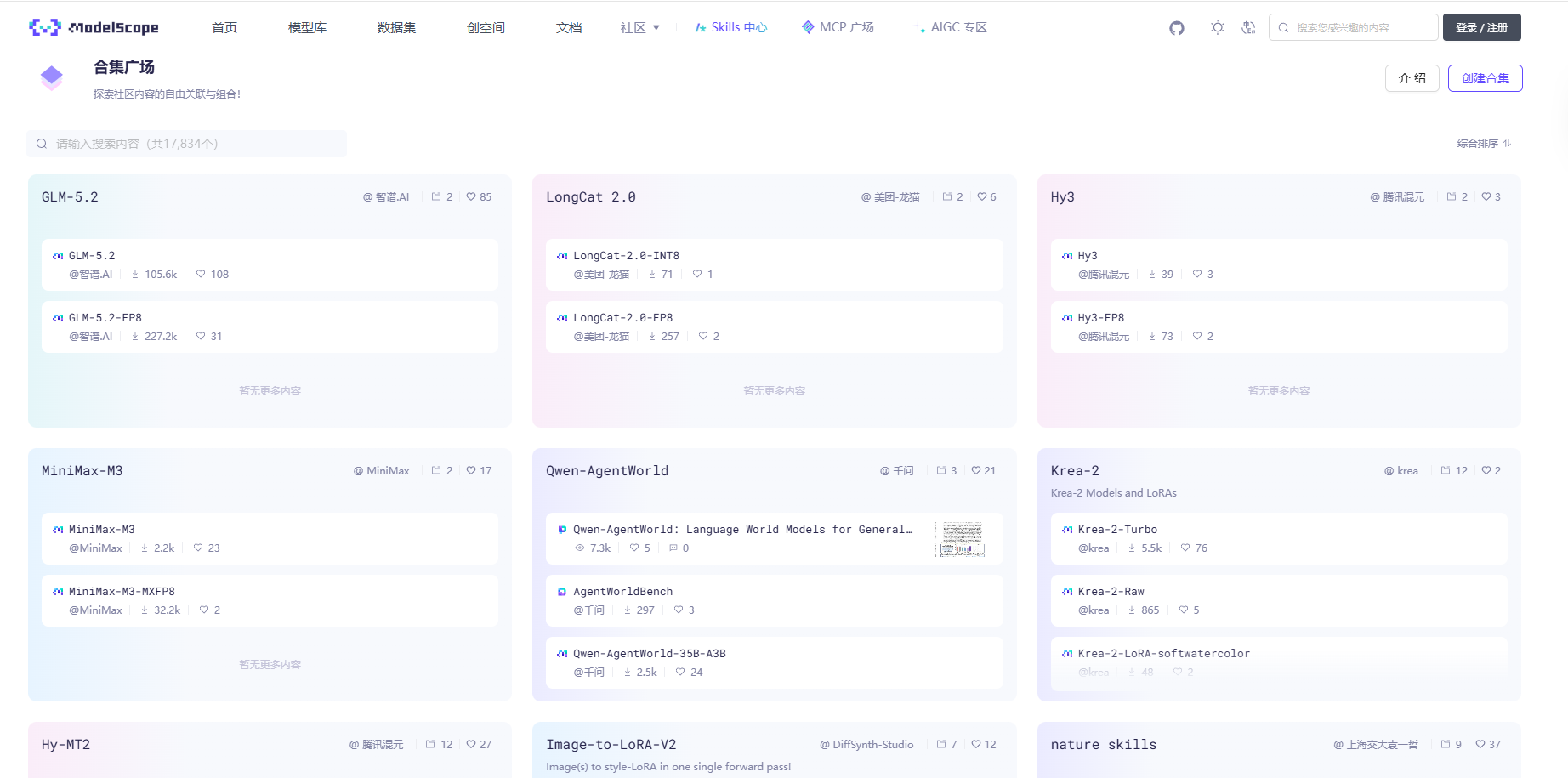Open the Krea-2-Turbo model entry
This screenshot has height=778, width=1568.
pos(1279,538)
